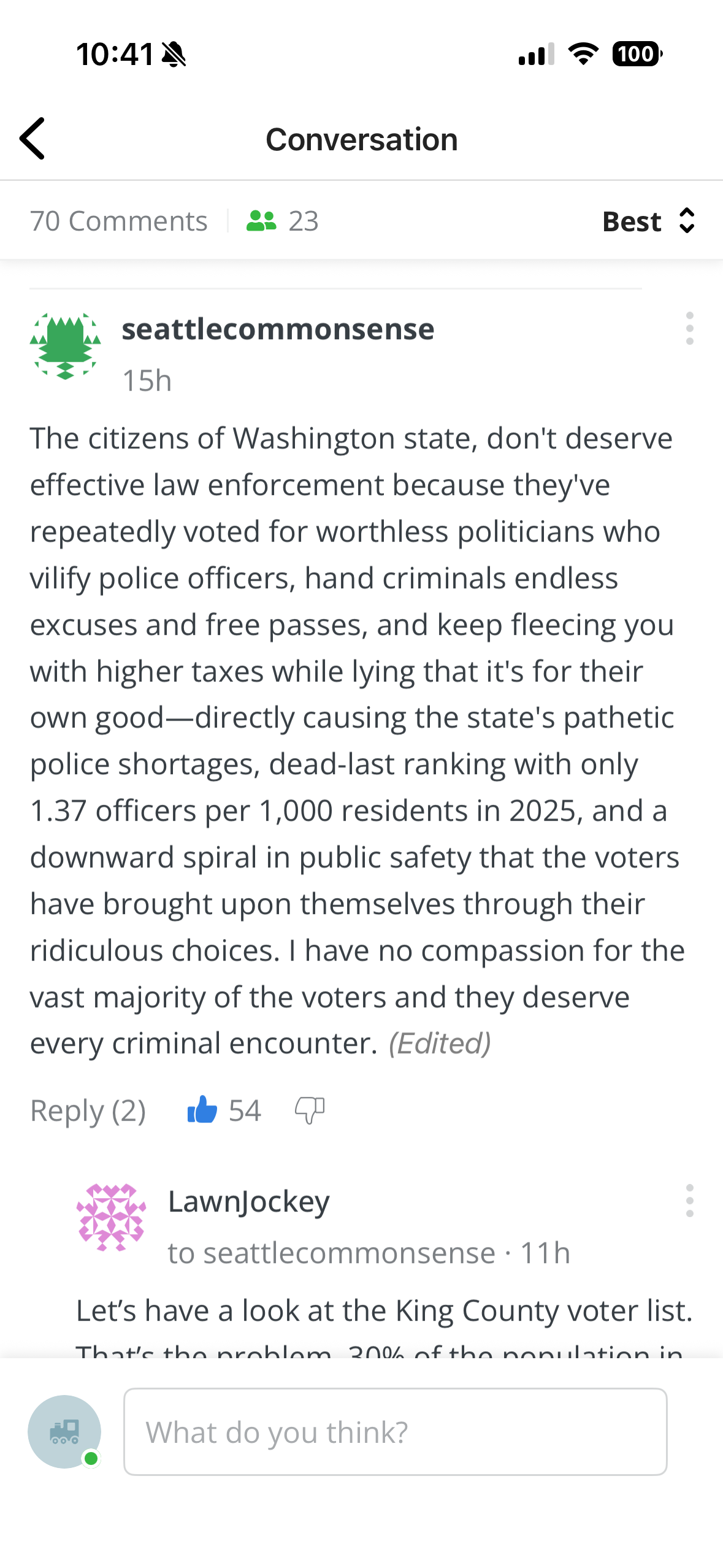The height and width of the screenshot is (1568, 723).
Task: Dislike the seattlecommonsense comment with thumbs down
Action: [x=310, y=1110]
